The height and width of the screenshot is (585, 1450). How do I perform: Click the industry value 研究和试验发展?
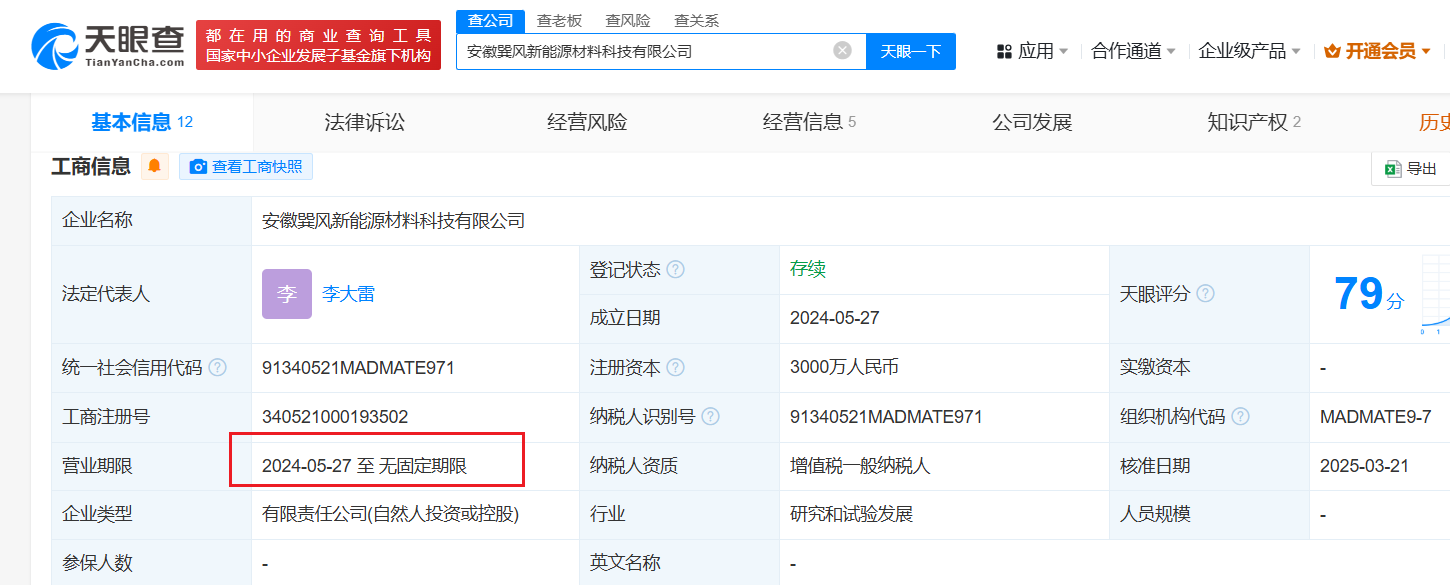point(851,515)
